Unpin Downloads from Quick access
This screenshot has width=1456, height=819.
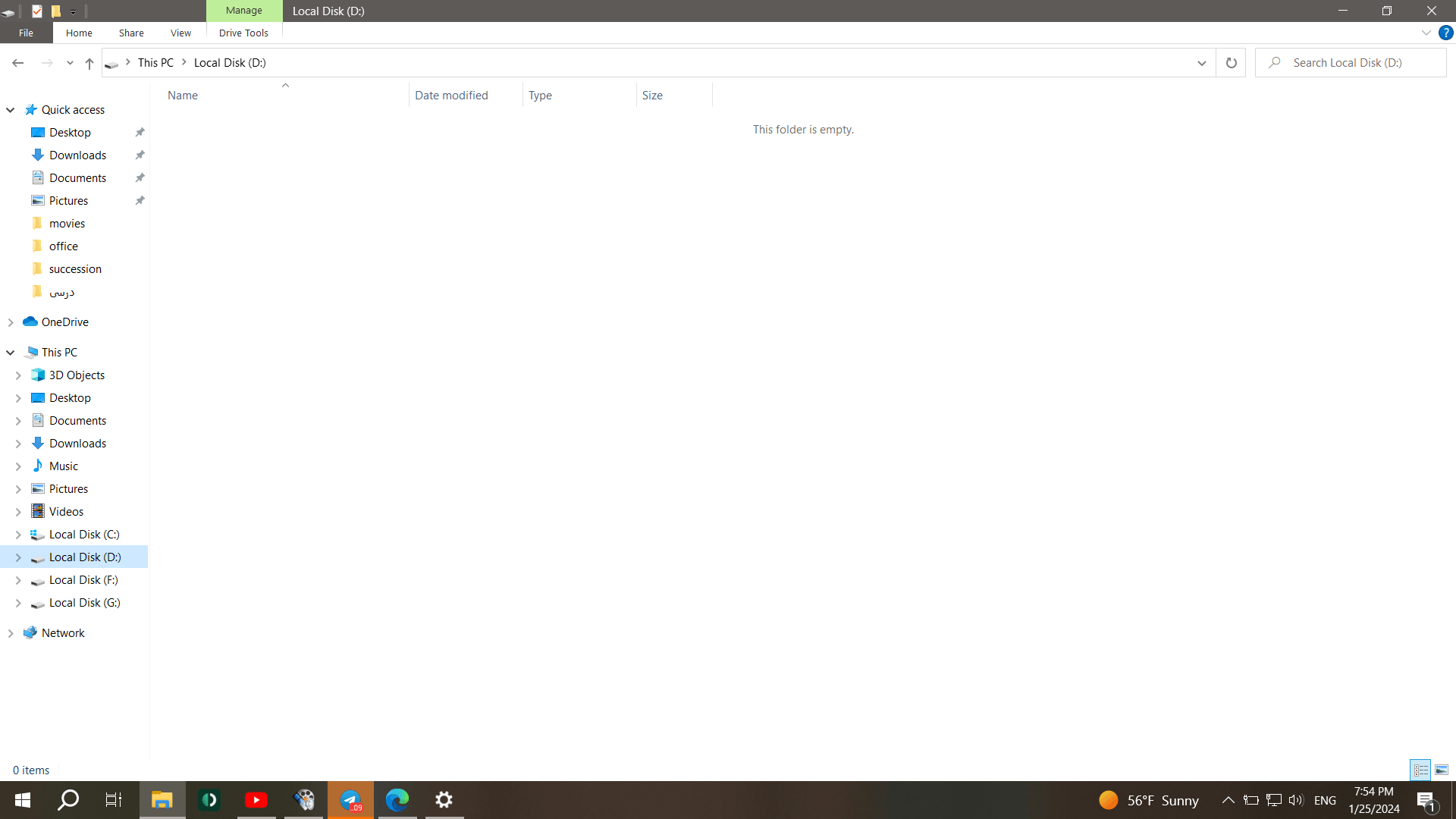pyautogui.click(x=140, y=155)
